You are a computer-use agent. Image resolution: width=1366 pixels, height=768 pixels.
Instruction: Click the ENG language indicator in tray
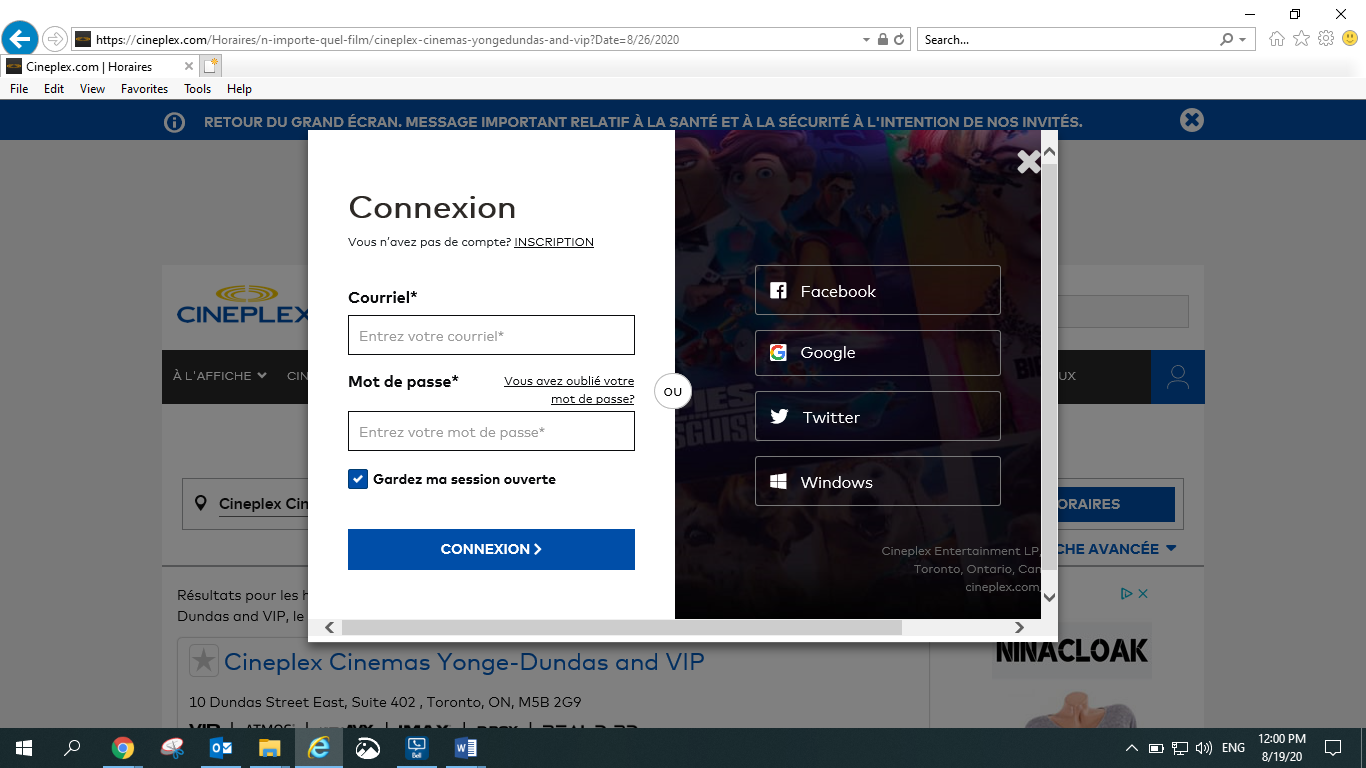[x=1233, y=748]
